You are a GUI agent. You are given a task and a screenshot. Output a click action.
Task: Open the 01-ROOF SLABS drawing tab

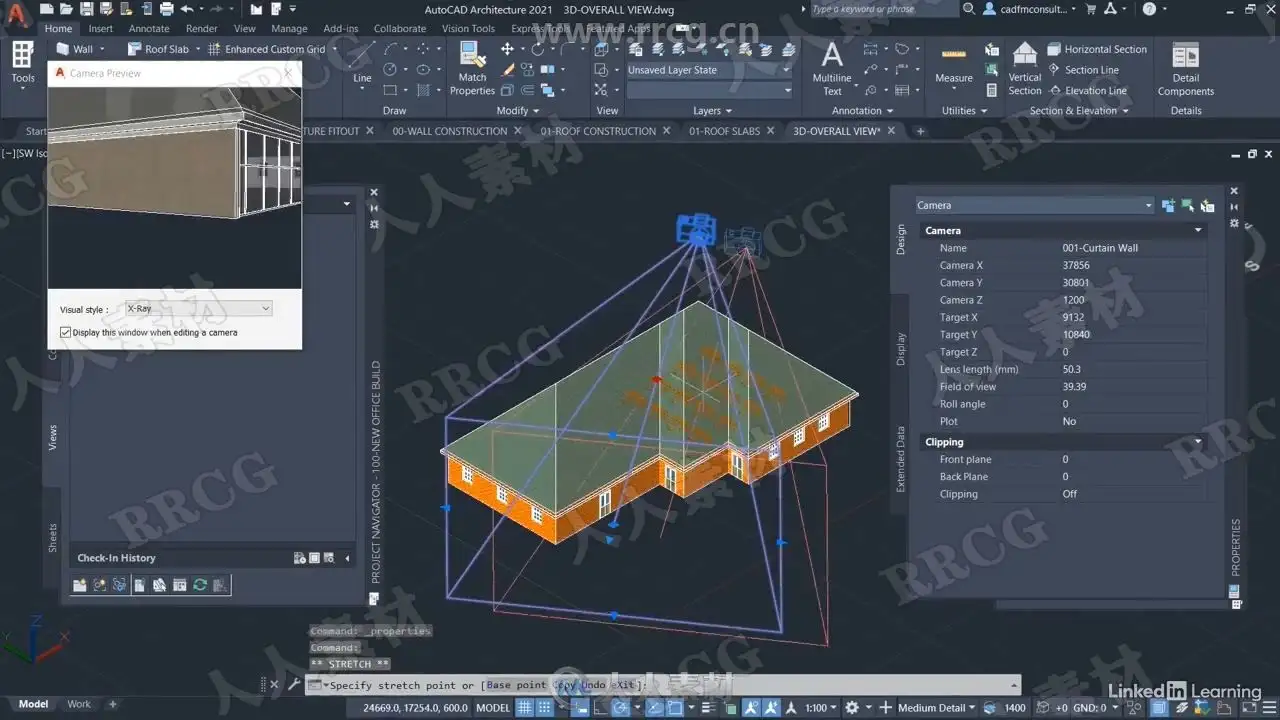pyautogui.click(x=724, y=131)
